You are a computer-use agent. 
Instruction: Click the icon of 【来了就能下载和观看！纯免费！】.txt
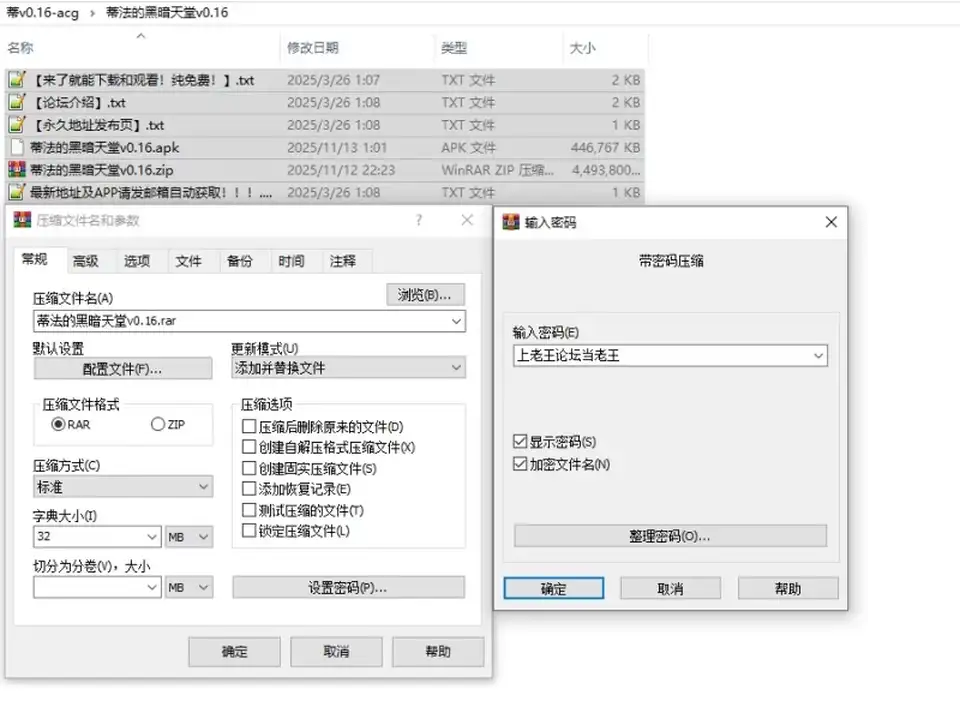click(x=17, y=80)
